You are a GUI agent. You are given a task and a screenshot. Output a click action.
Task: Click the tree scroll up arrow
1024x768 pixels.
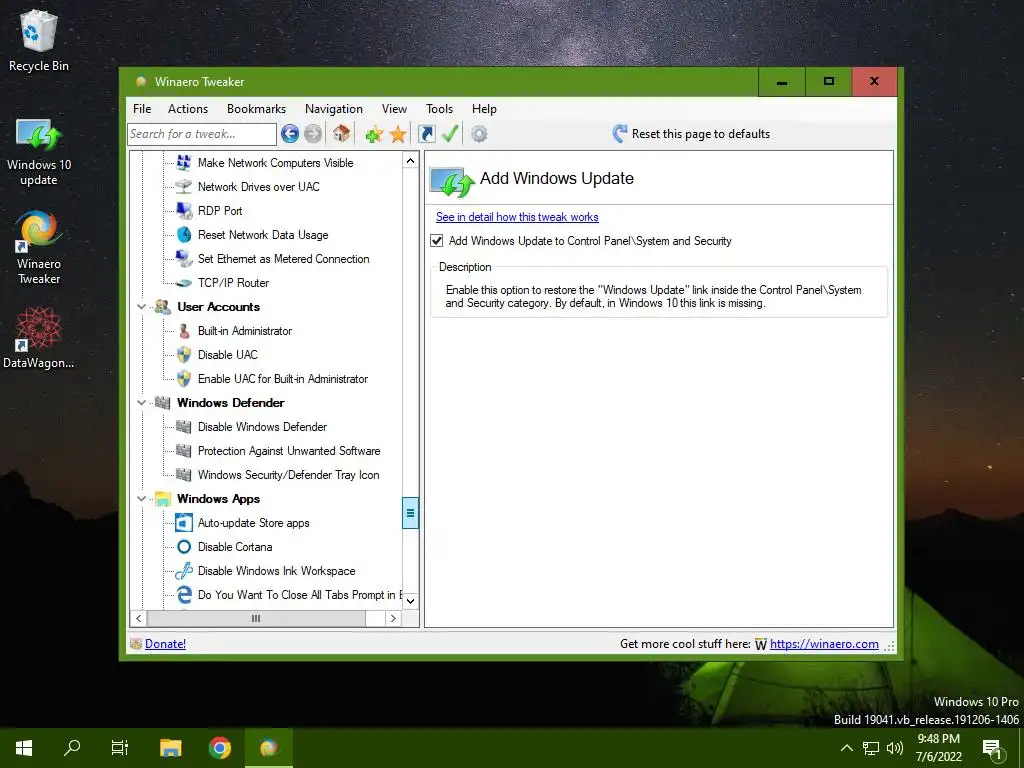410,161
